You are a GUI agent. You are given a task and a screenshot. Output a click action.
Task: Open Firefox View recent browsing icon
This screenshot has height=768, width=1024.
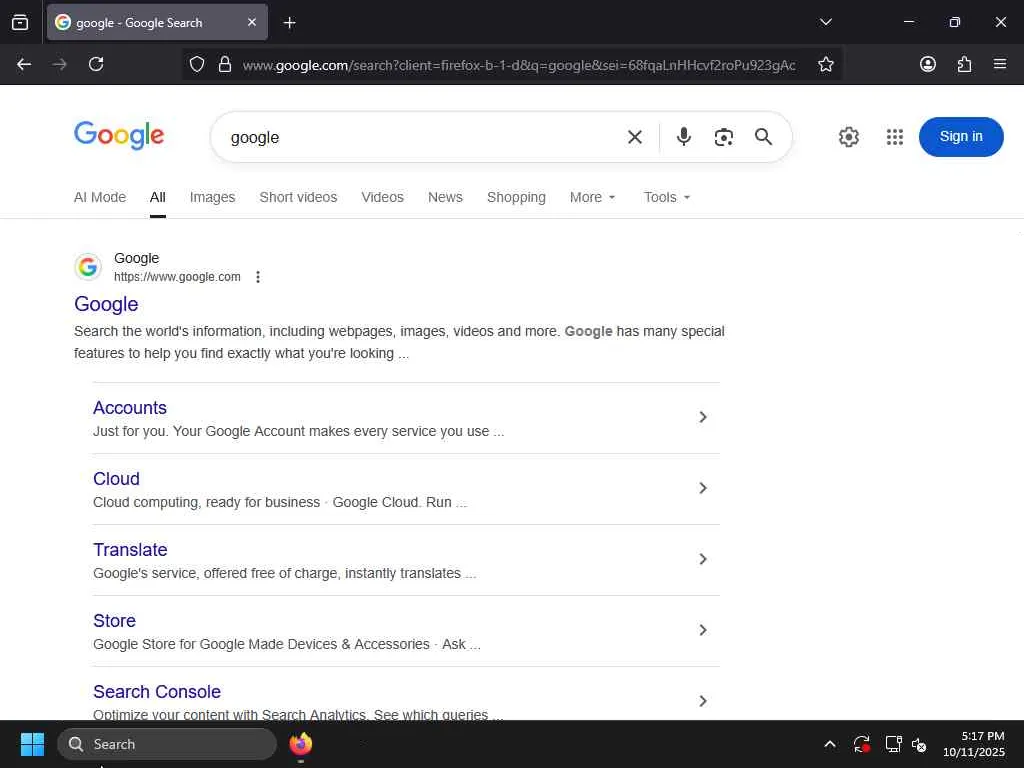point(20,22)
